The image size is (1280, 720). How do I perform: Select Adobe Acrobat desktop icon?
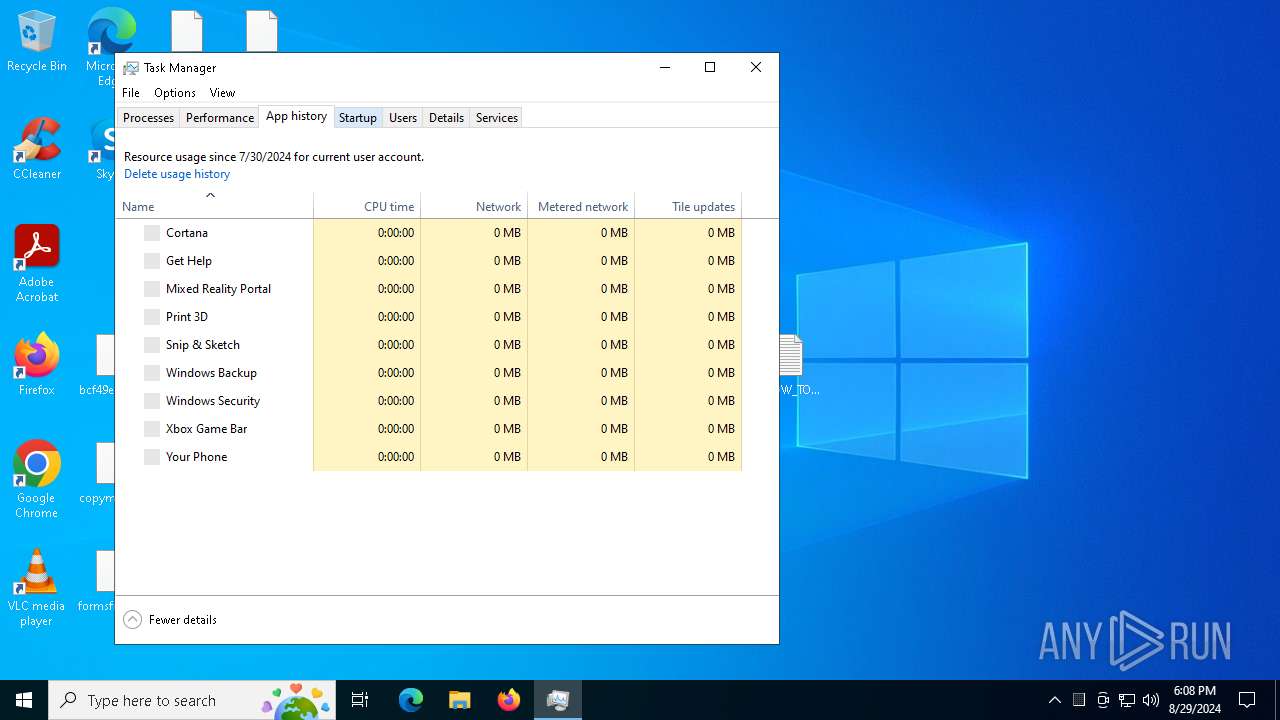click(37, 264)
